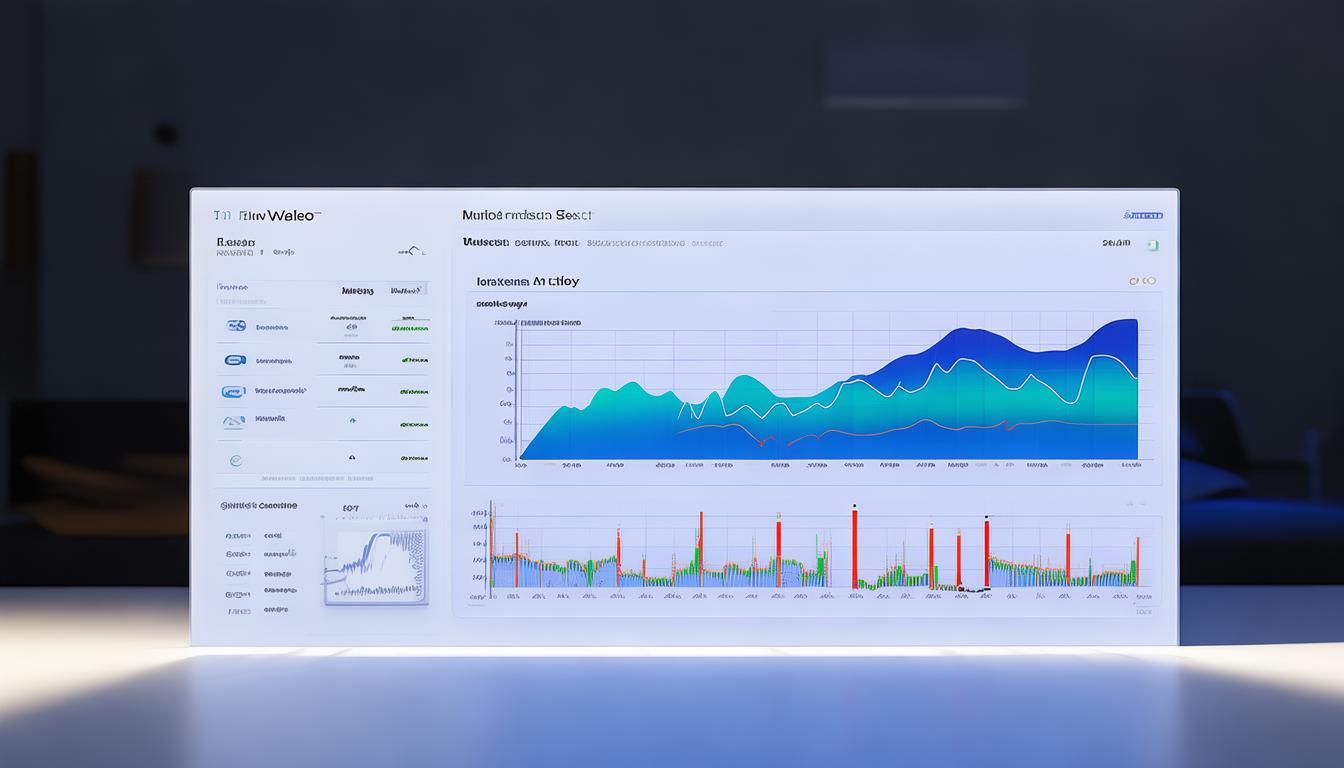The width and height of the screenshot is (1344, 768).
Task: Expand the up arrow in the fourth list row
Action: point(352,422)
